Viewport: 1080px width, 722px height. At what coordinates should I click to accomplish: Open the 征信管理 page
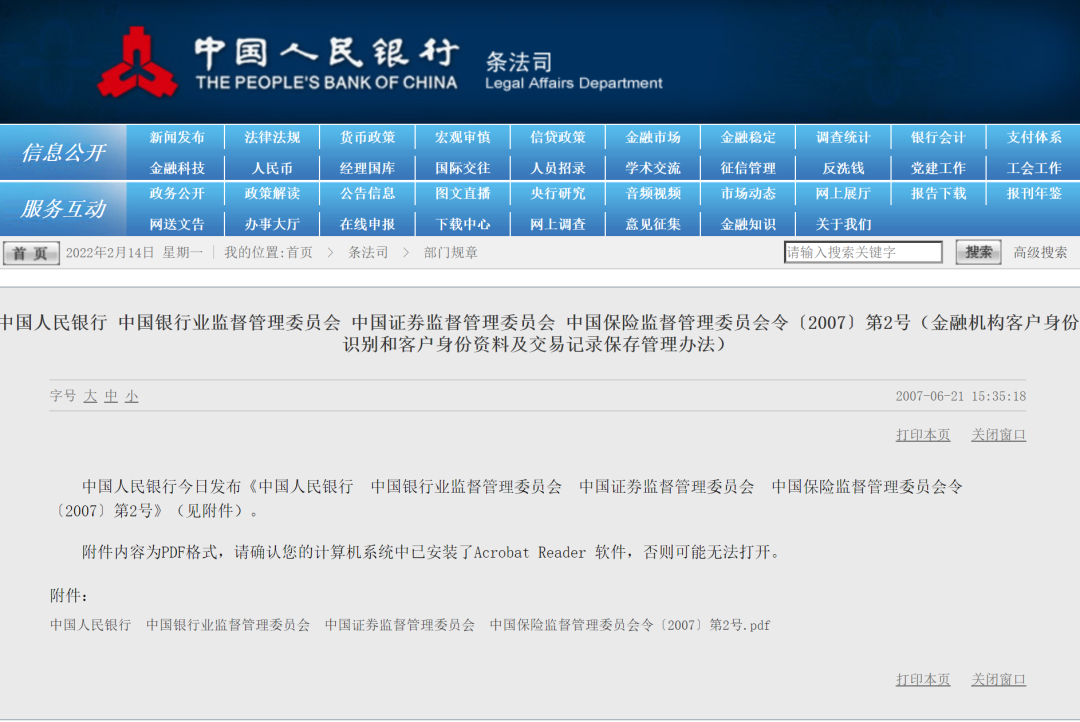(x=748, y=167)
